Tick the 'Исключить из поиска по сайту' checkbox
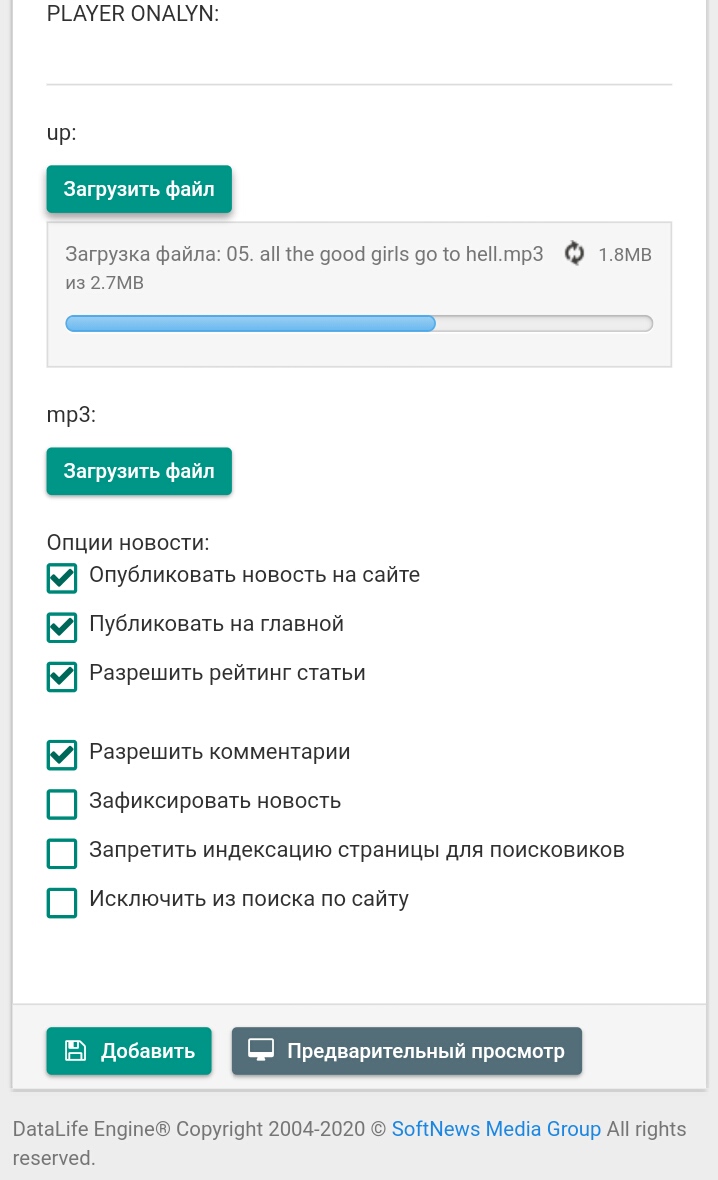This screenshot has height=1180, width=718. (x=62, y=902)
